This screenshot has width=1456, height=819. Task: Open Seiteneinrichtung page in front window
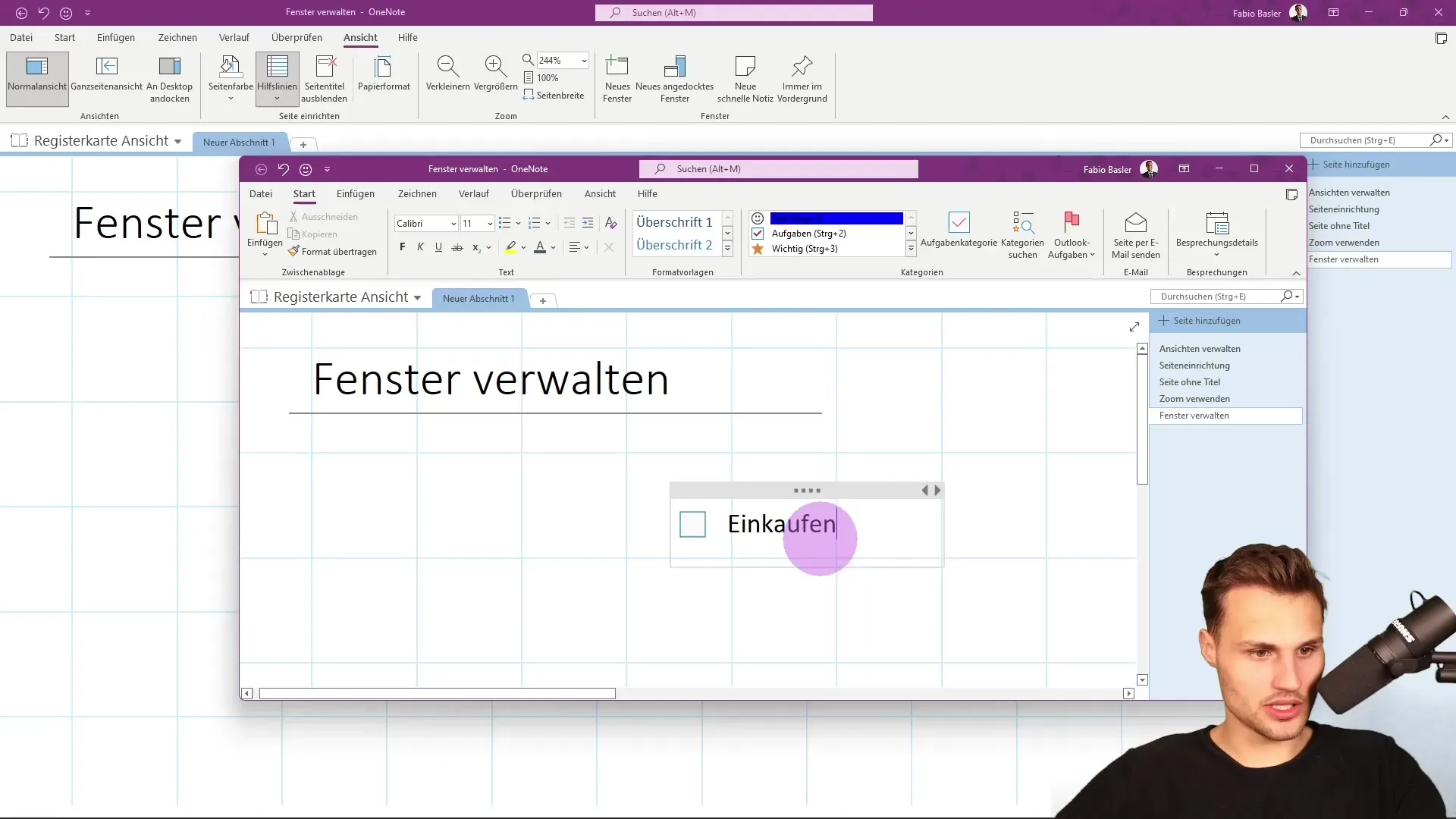(x=1194, y=366)
